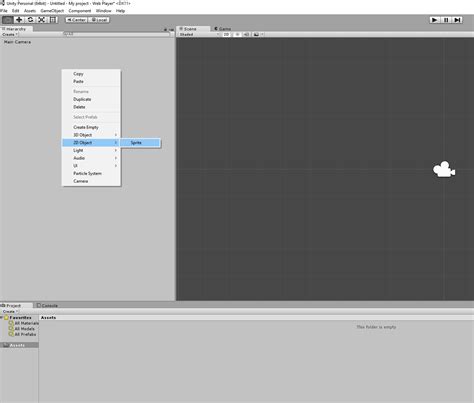The width and height of the screenshot is (474, 403).
Task: Click the Assets breadcrumb in the Project panel
Action: coord(48,318)
